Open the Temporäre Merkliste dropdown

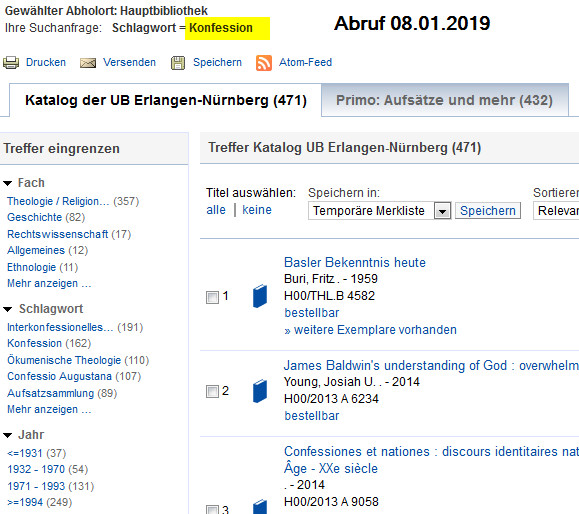pyautogui.click(x=442, y=211)
